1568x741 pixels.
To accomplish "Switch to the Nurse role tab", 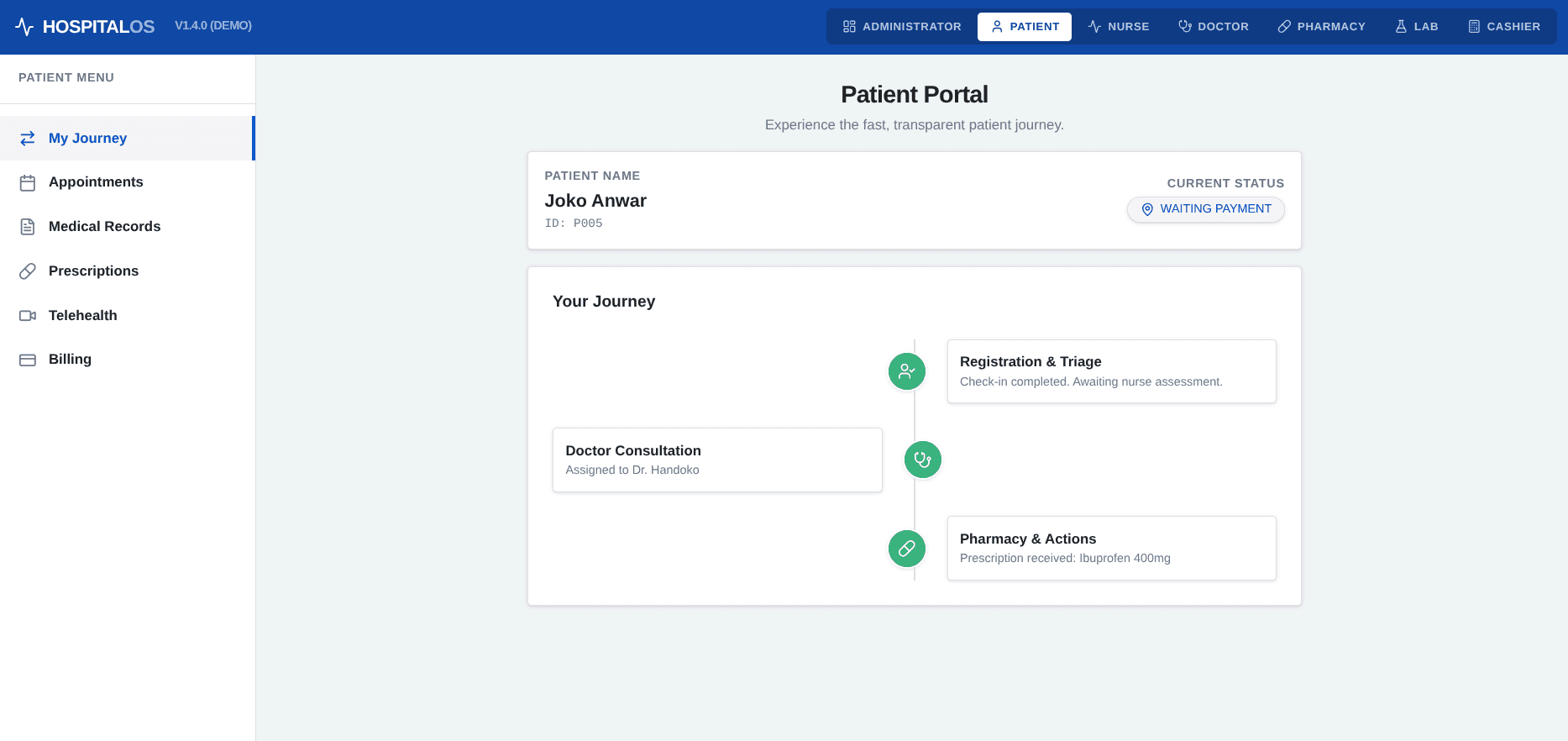I will point(1119,27).
